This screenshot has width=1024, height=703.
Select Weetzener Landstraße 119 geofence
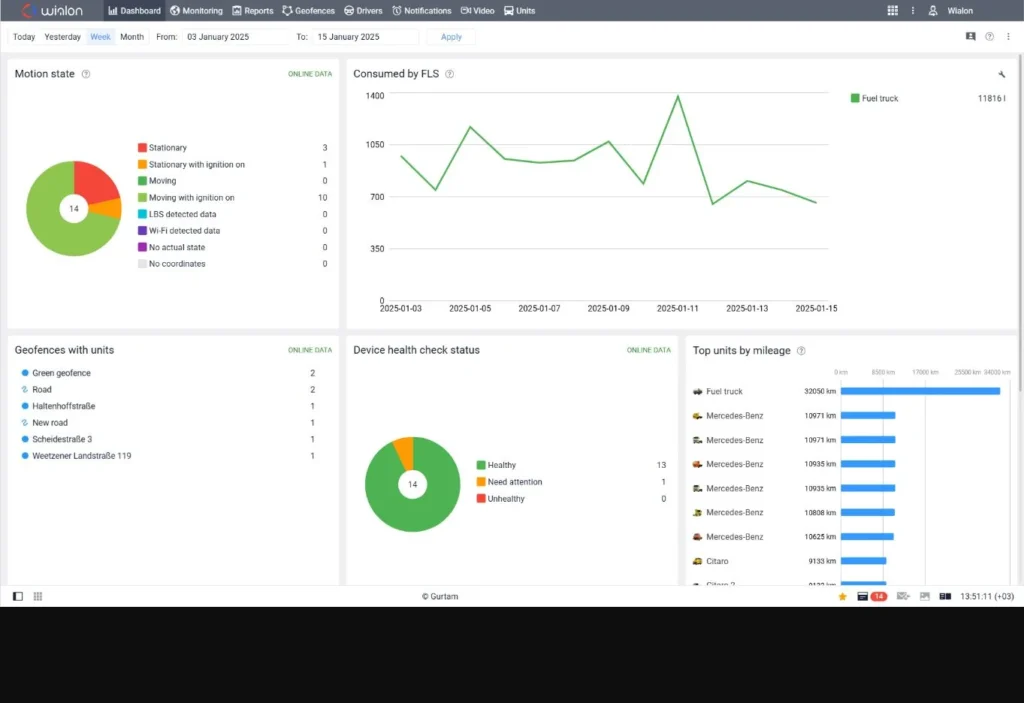(x=168, y=455)
